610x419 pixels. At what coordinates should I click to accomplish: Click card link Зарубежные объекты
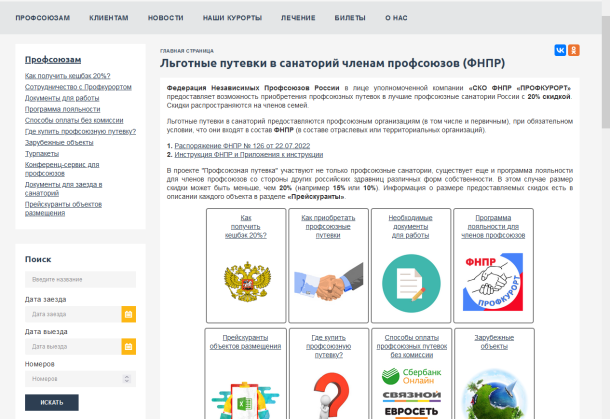(x=494, y=342)
